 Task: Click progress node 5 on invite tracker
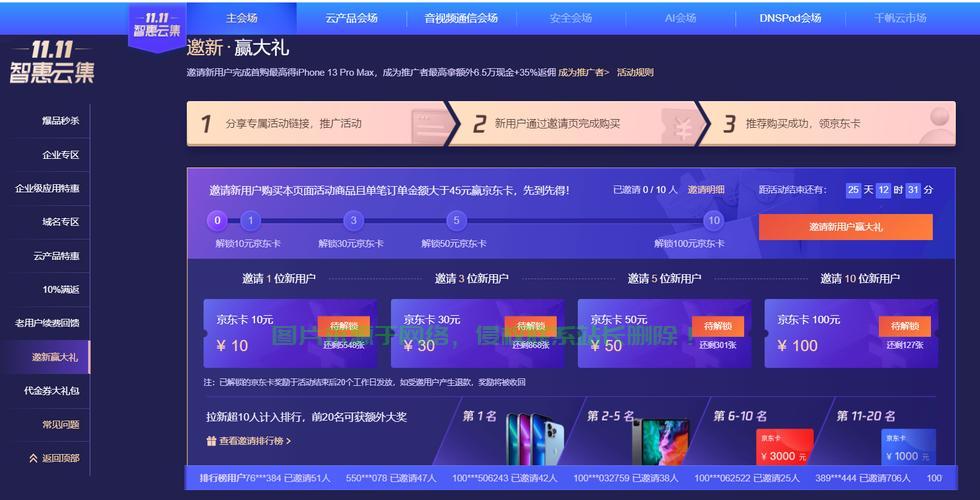pyautogui.click(x=456, y=220)
